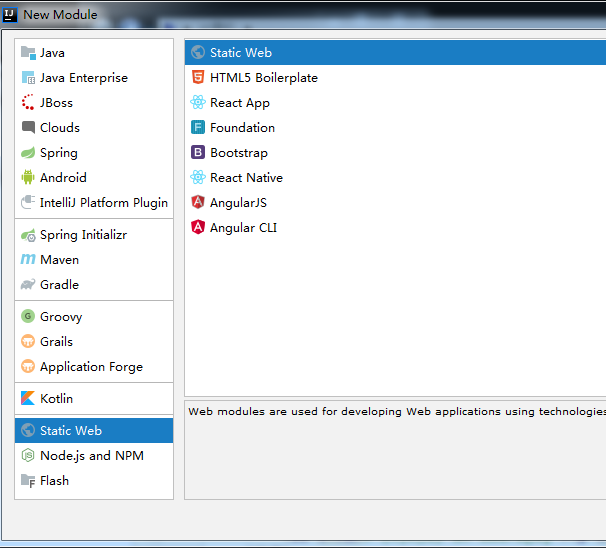606x548 pixels.
Task: Select Spring Initializr entry
Action: click(x=94, y=235)
